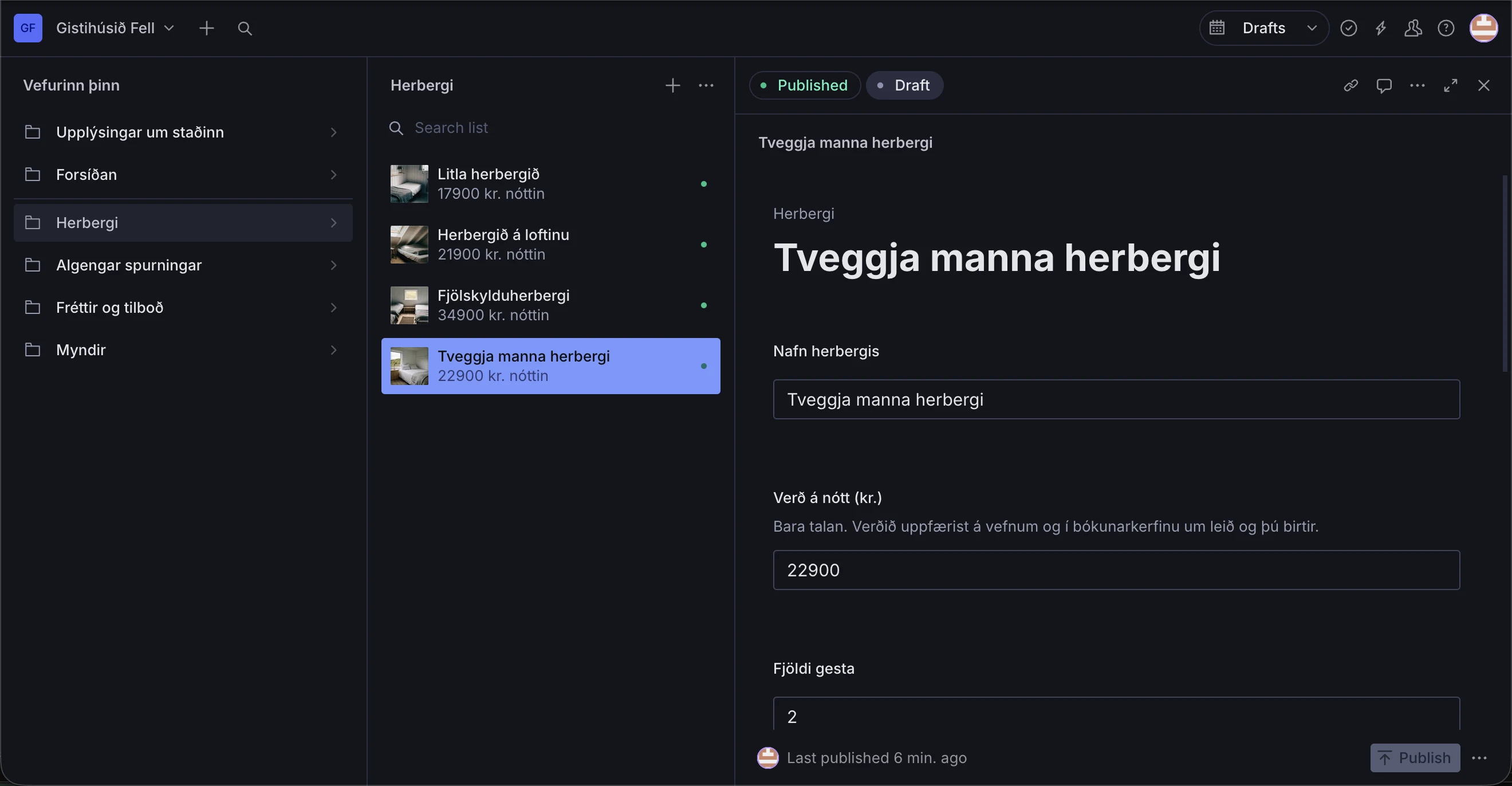Open Drafts release dropdown
Viewport: 1512px width, 786px height.
point(1263,28)
